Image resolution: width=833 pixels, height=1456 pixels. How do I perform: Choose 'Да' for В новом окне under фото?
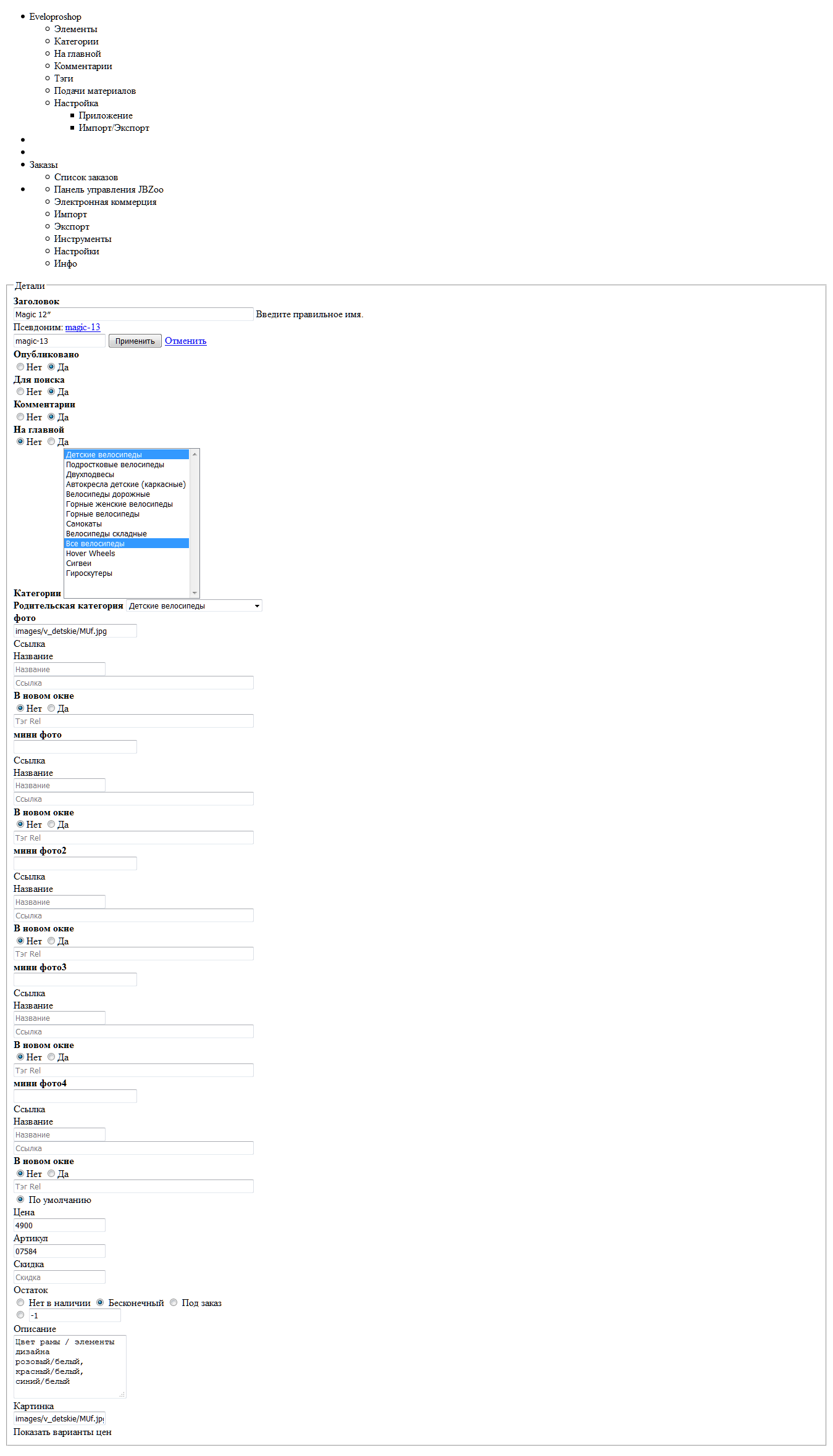tap(51, 708)
